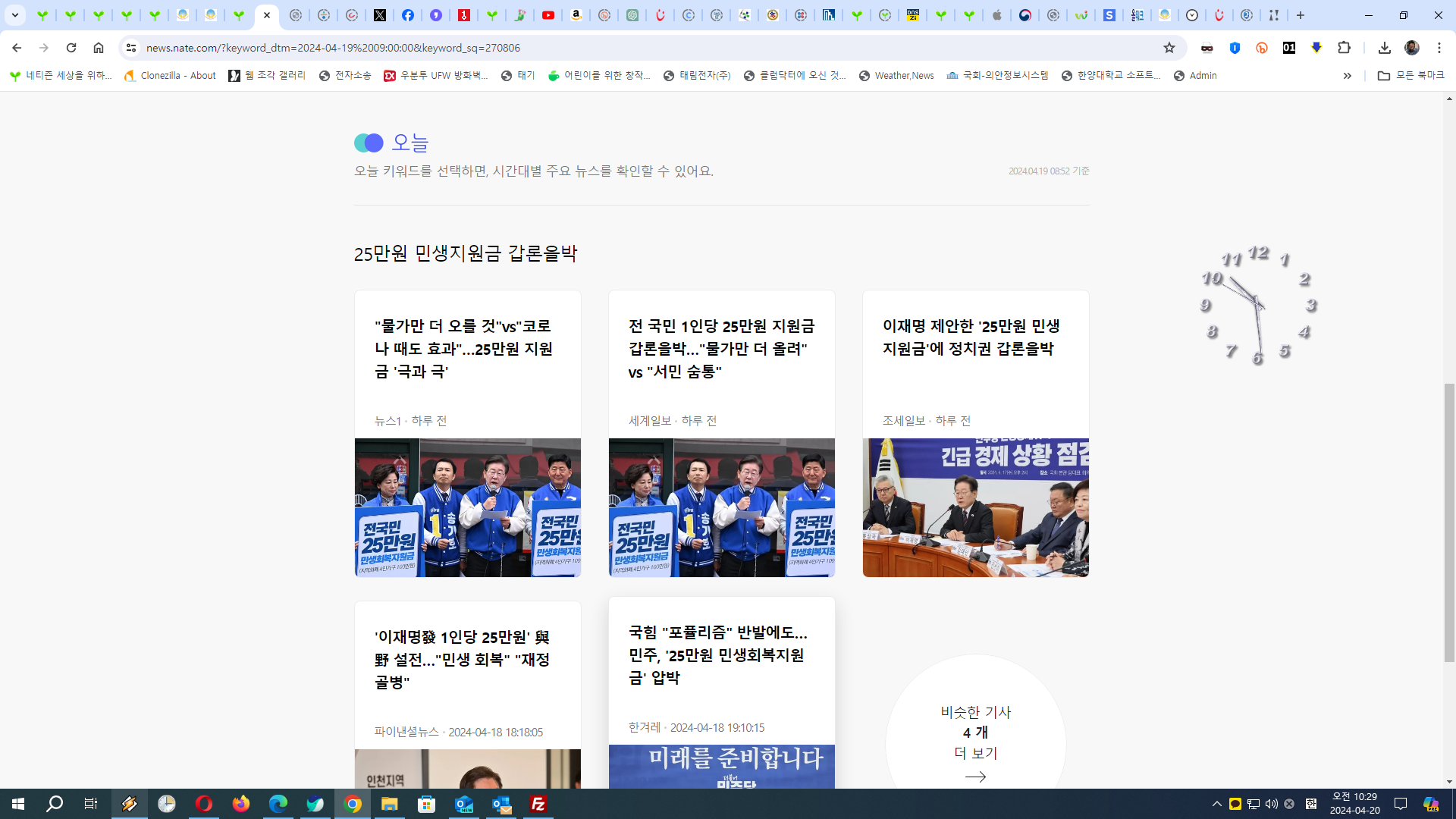Open the volume control in system tray

tap(1272, 804)
